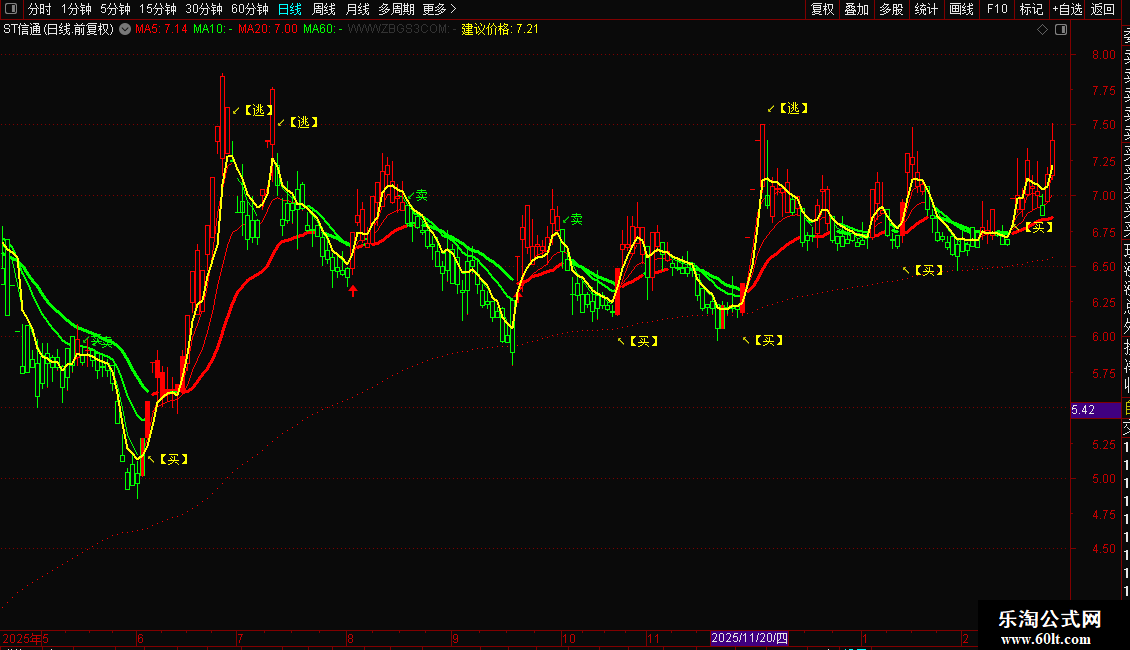Click the diamond icon near chart corner
The image size is (1130, 650).
tap(1042, 30)
